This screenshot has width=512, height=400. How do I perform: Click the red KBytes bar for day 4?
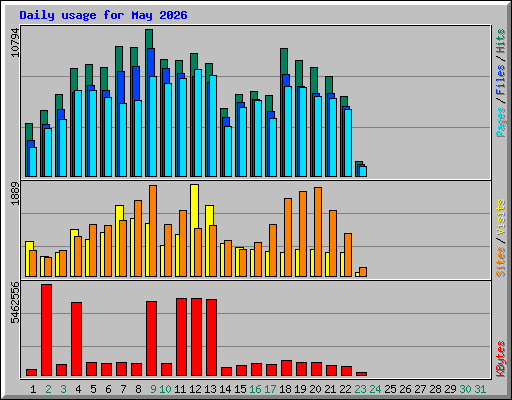coord(77,339)
